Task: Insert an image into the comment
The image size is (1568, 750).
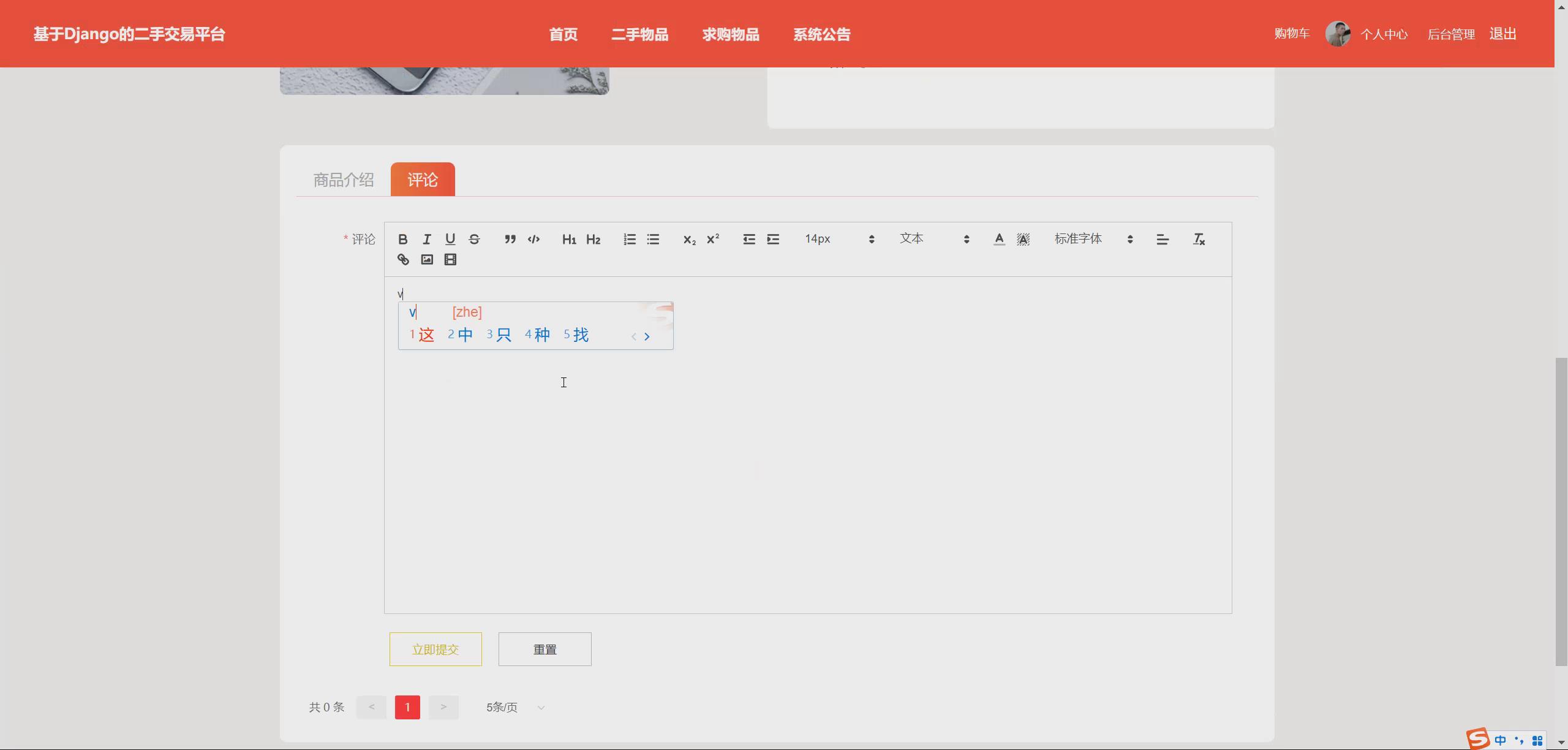Action: point(426,260)
